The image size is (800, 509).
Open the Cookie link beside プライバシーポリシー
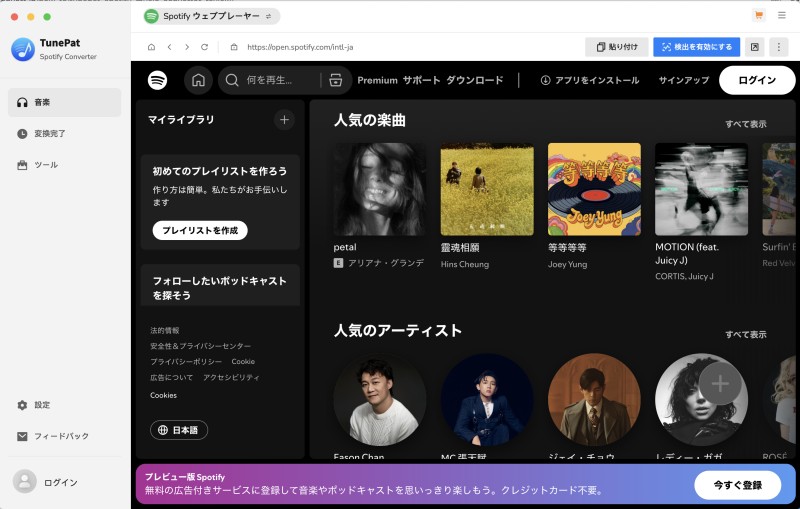243,362
